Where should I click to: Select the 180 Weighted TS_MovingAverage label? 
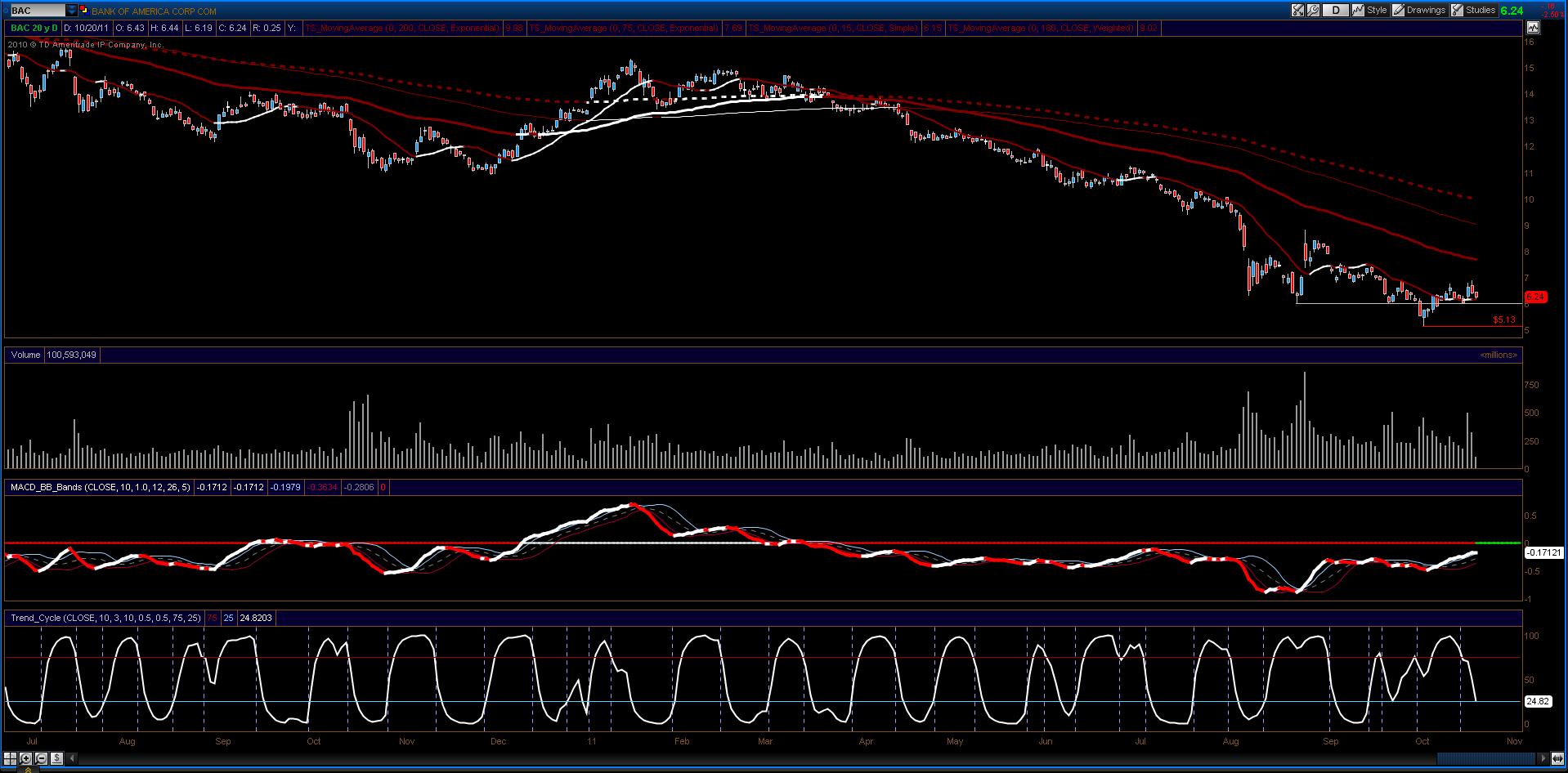(x=1041, y=28)
